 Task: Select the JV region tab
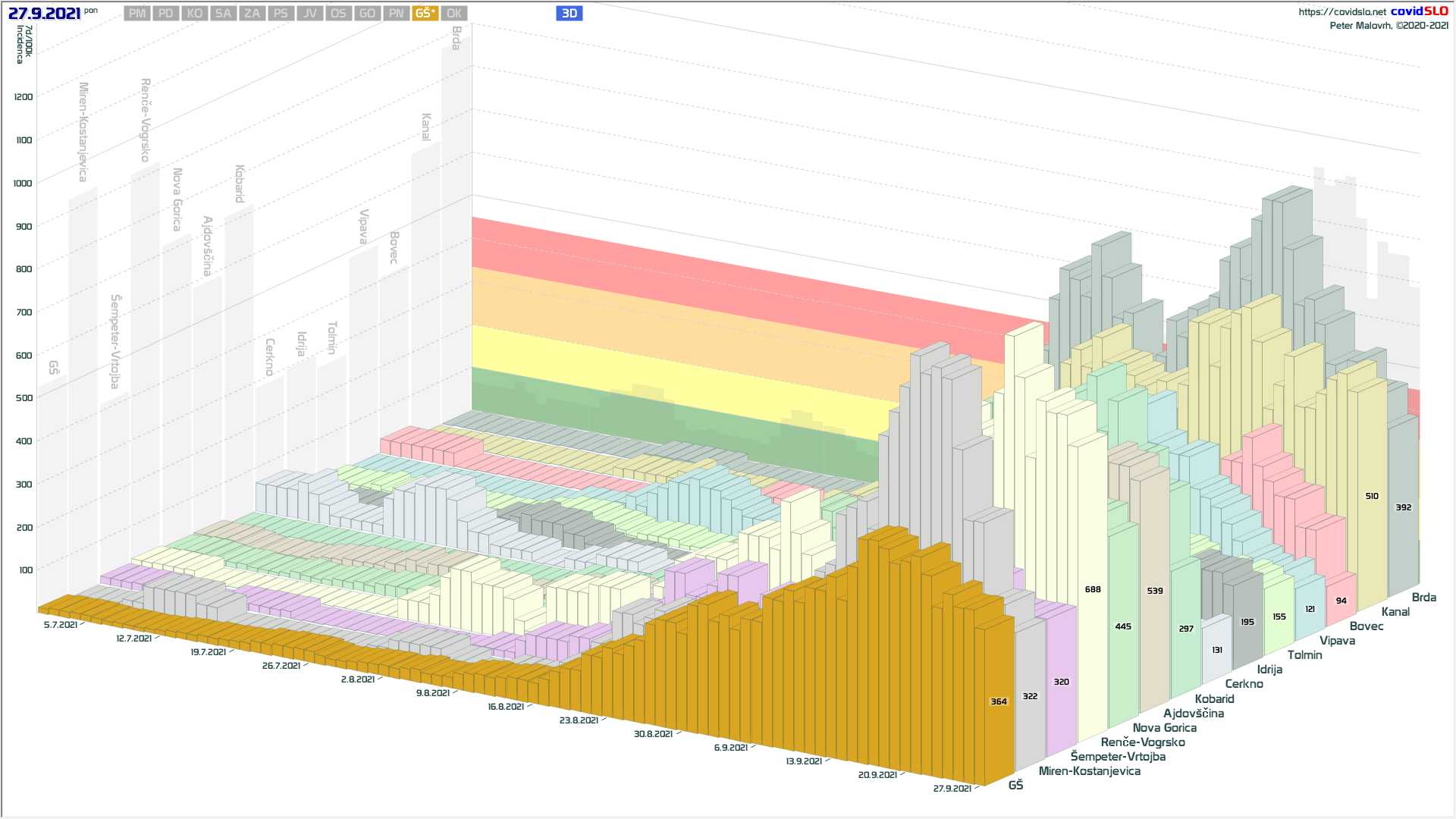pos(309,14)
